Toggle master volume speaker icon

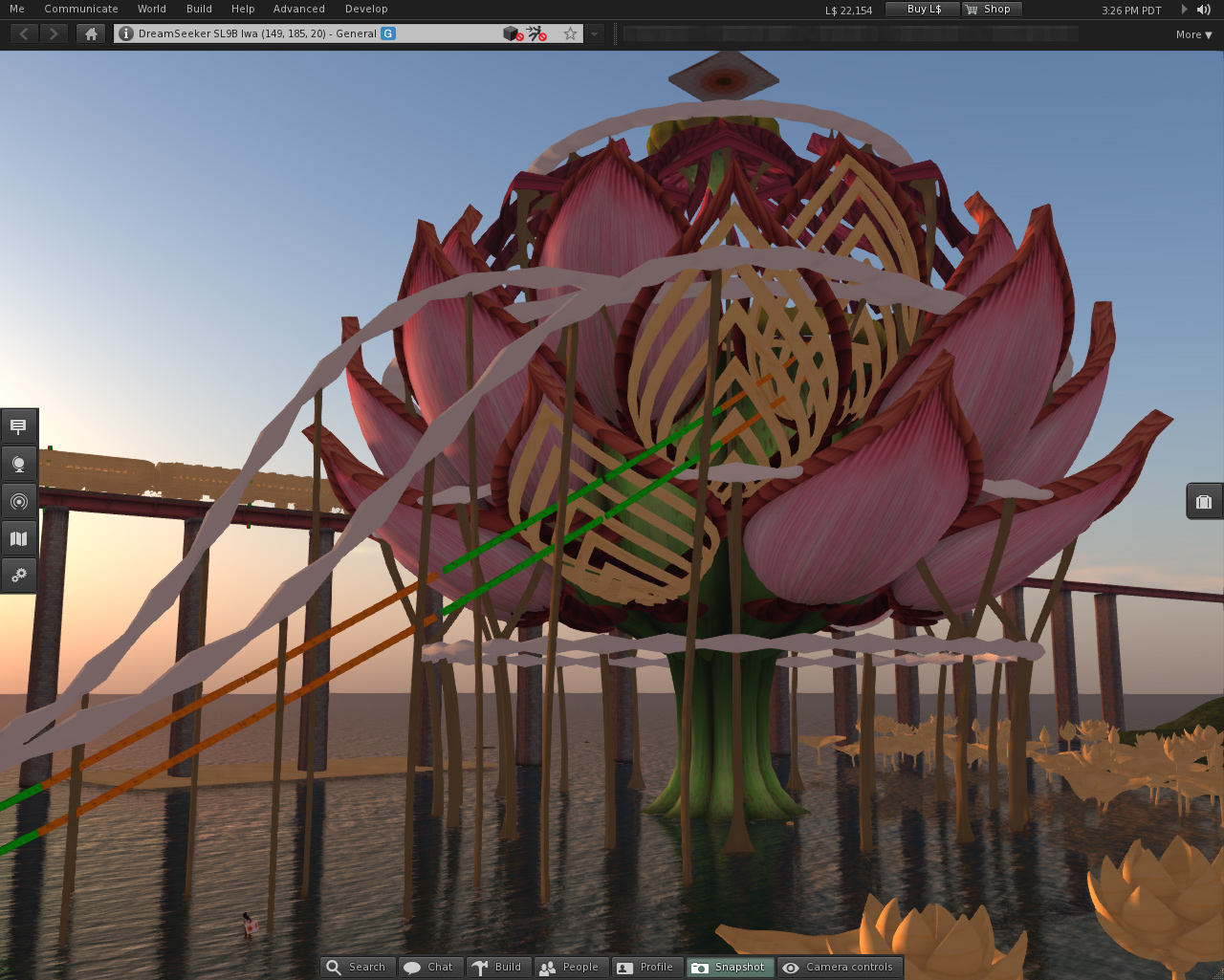pyautogui.click(x=1204, y=10)
